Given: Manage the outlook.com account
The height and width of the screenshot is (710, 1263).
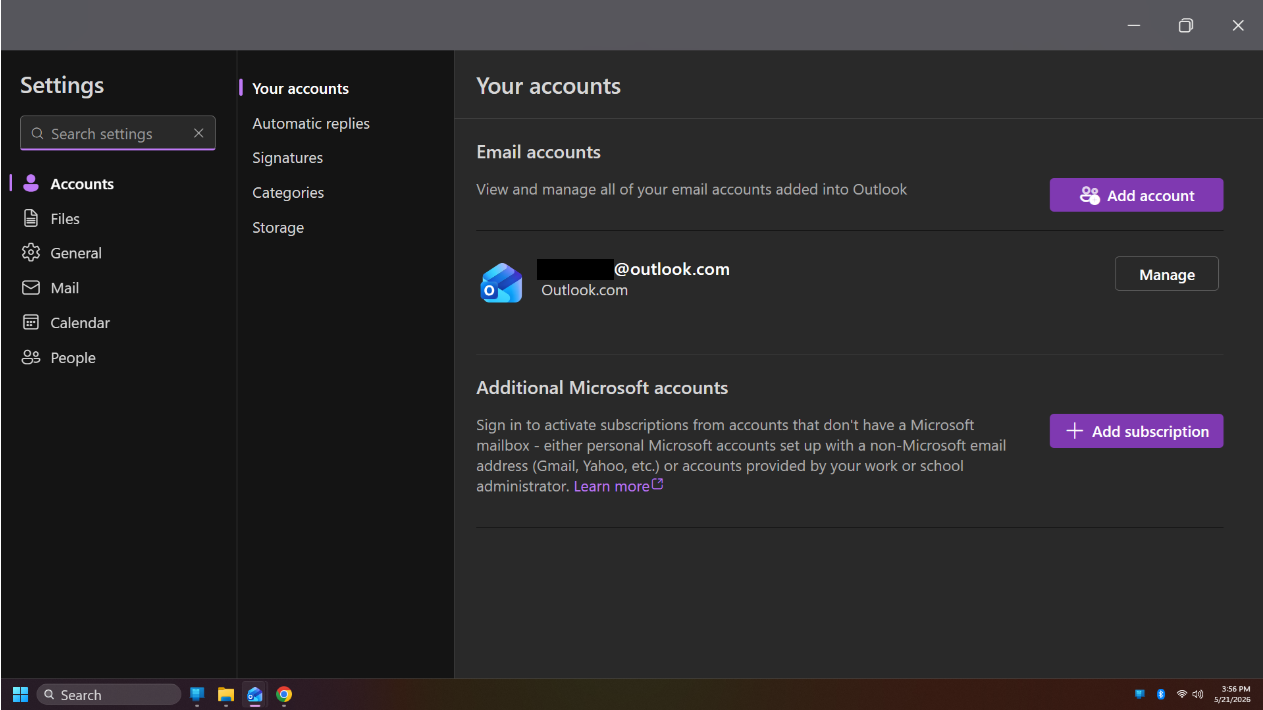Looking at the screenshot, I should tap(1167, 274).
